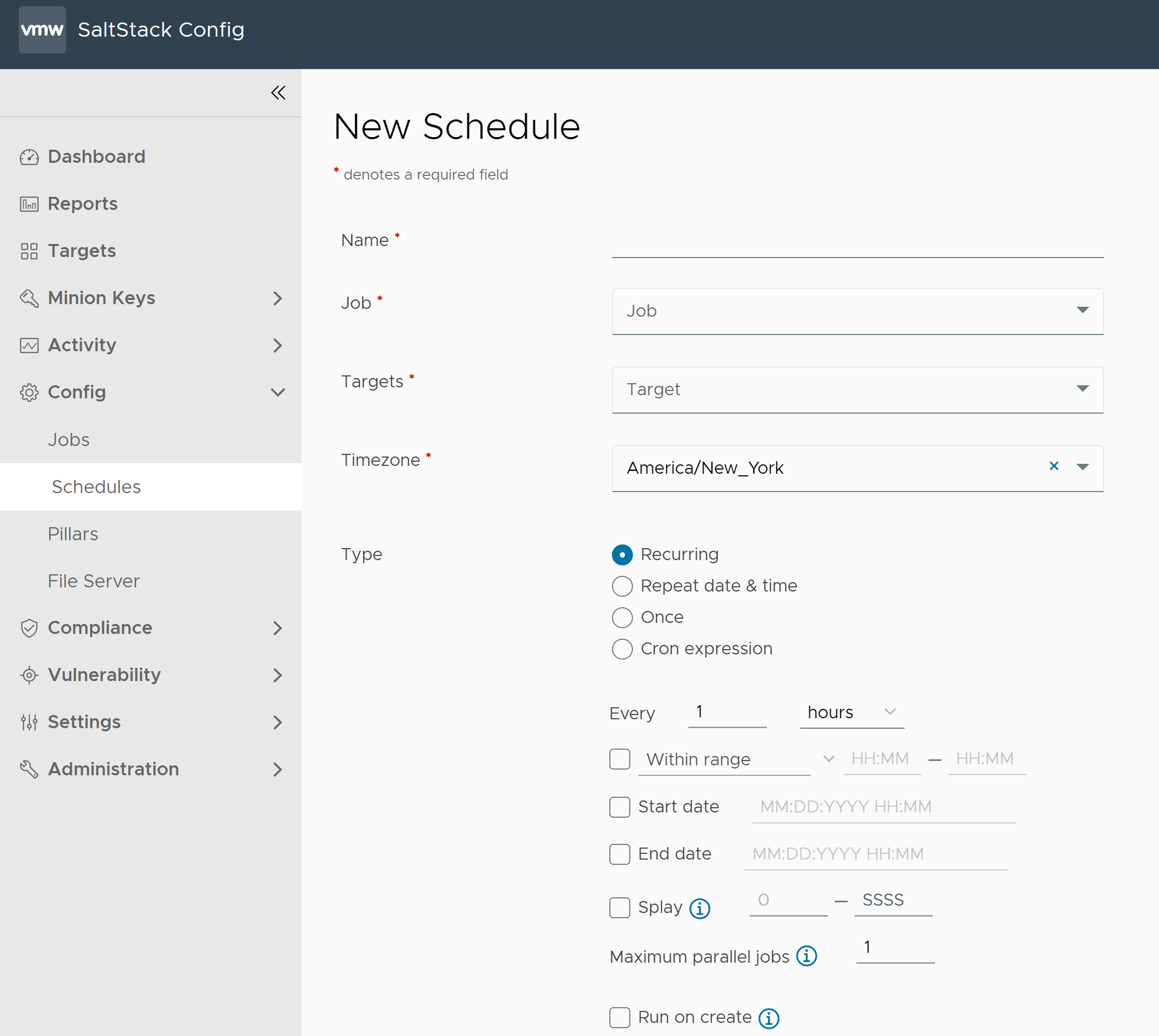Click the Dashboard icon in sidebar

click(27, 157)
